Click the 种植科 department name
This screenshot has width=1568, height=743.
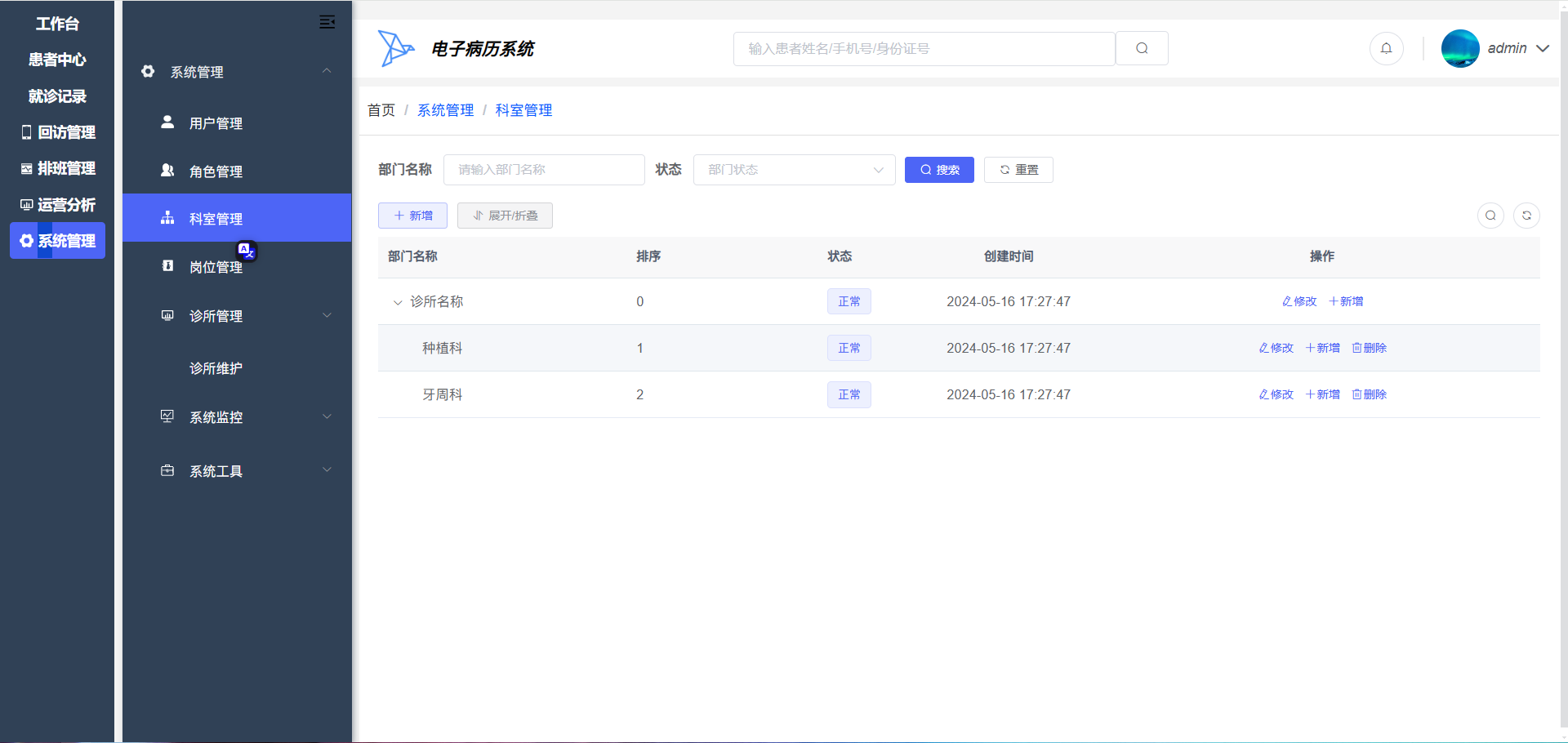(x=442, y=348)
